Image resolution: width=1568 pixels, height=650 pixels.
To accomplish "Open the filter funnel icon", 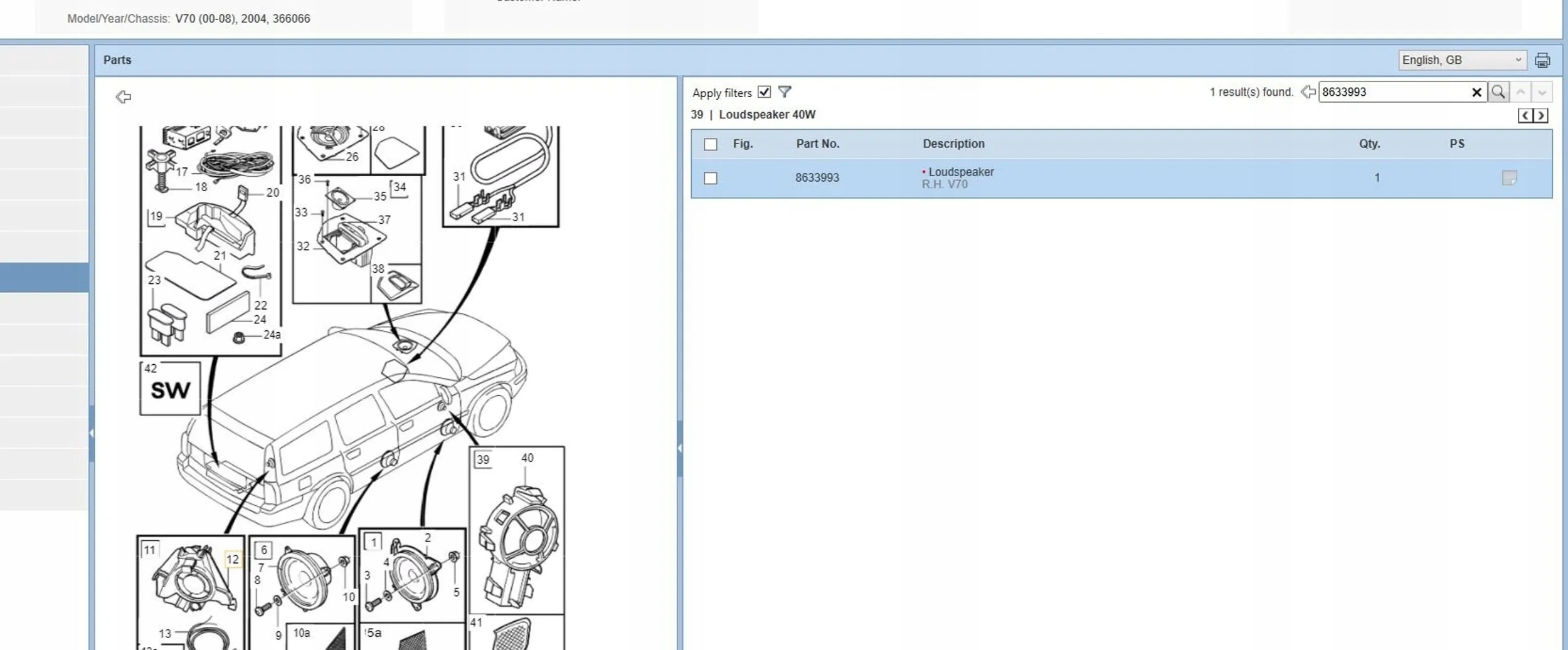I will click(x=784, y=92).
